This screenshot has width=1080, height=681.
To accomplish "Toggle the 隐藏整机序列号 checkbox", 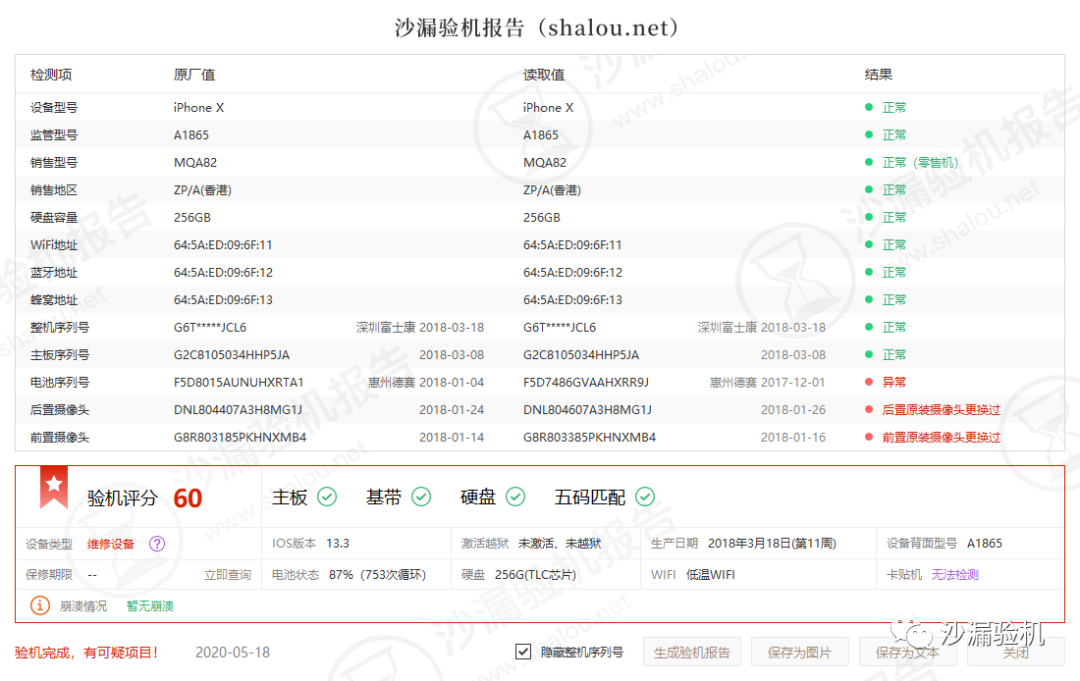I will (523, 651).
